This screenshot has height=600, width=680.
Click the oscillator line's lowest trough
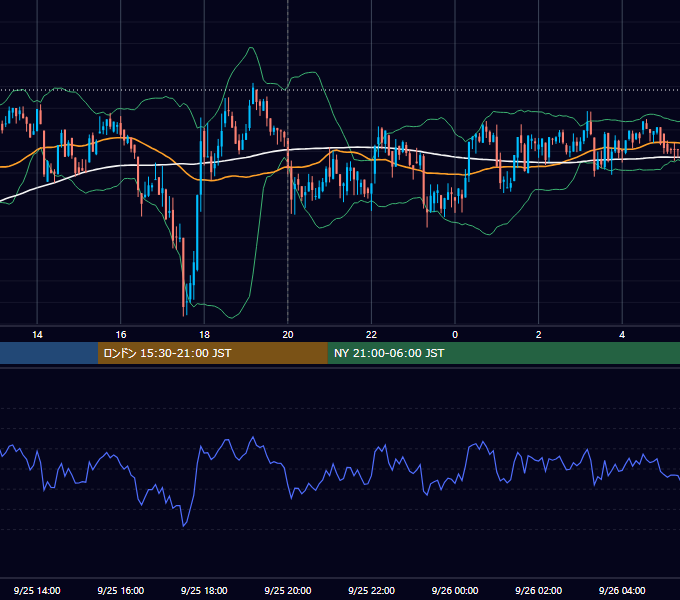click(x=183, y=526)
